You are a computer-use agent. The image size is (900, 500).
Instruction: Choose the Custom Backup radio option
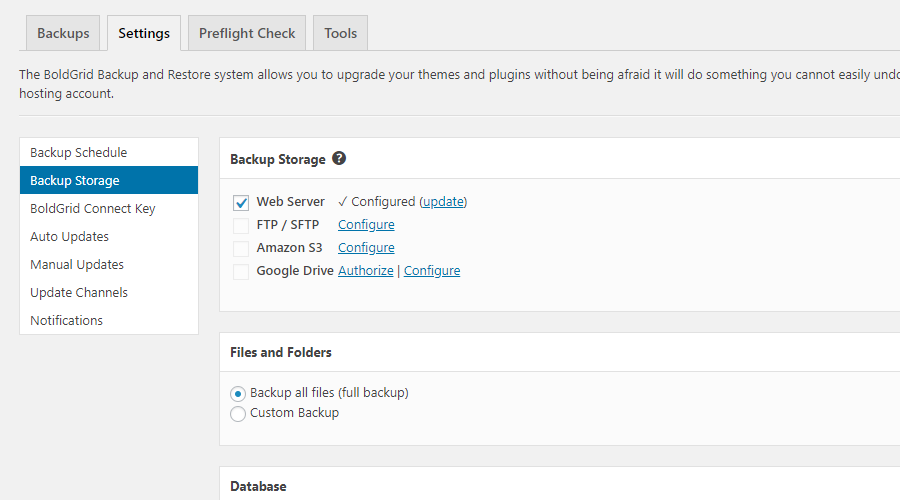tap(238, 413)
